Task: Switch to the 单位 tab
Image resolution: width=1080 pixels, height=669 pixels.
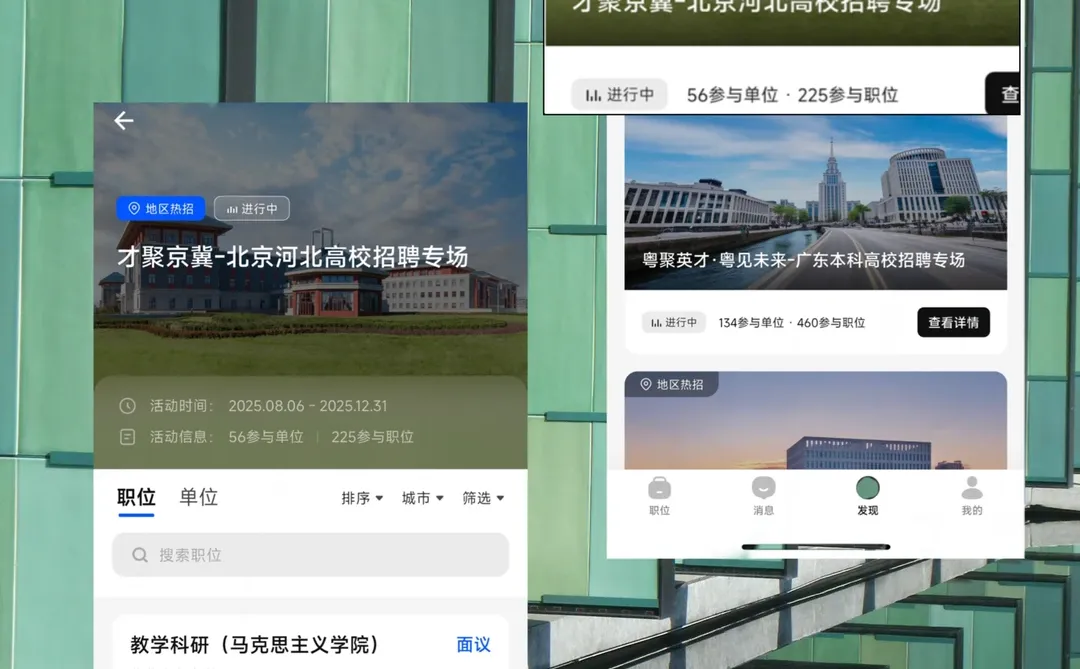Action: click(198, 497)
